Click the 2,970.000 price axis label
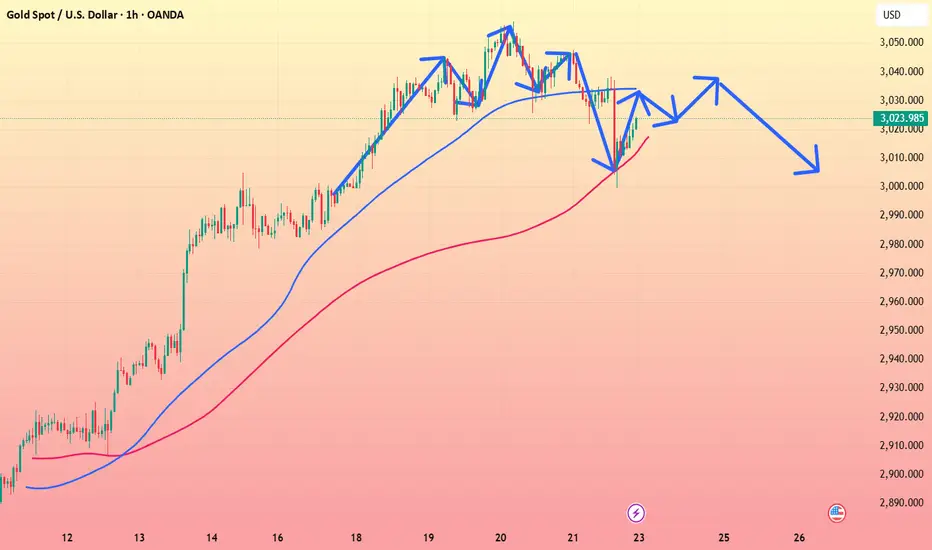Screen dimensions: 932x550 coord(902,272)
